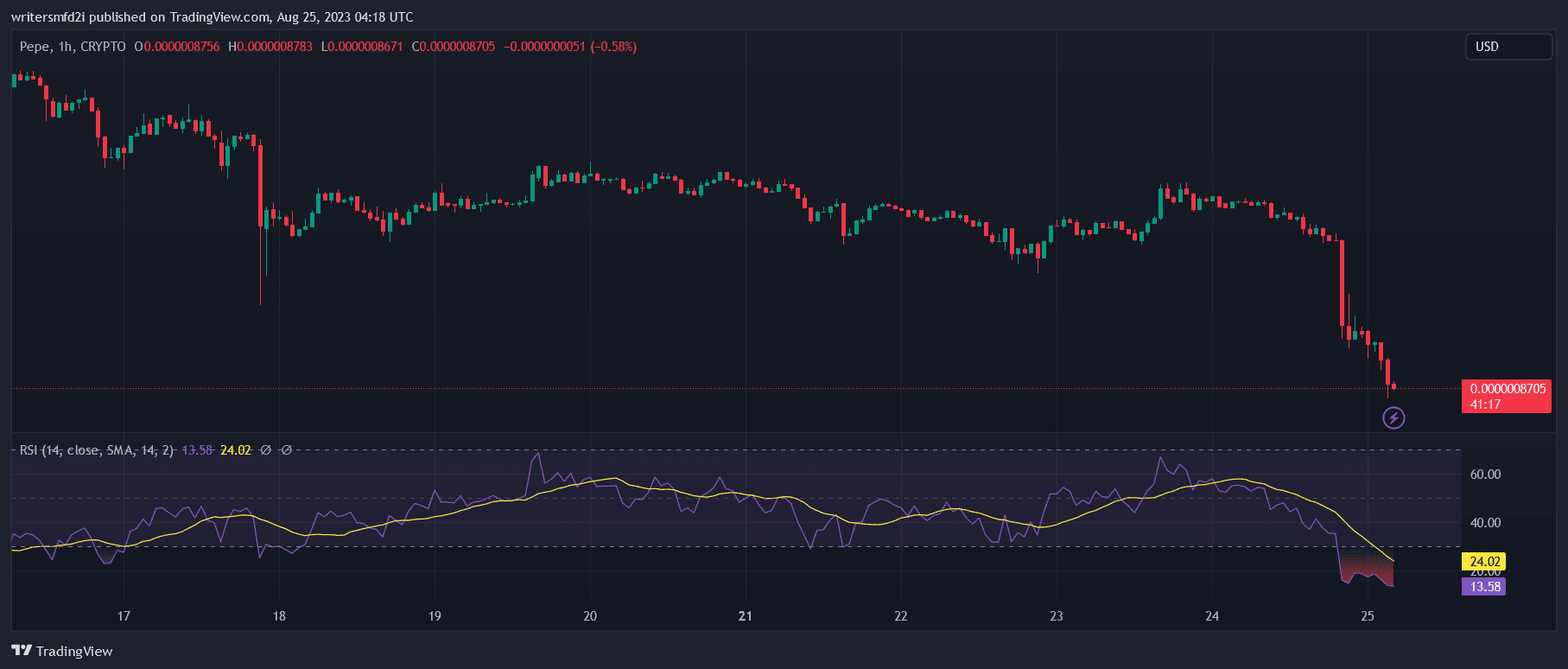Click the writersmfd2i published header text
The height and width of the screenshot is (669, 1568).
point(212,17)
